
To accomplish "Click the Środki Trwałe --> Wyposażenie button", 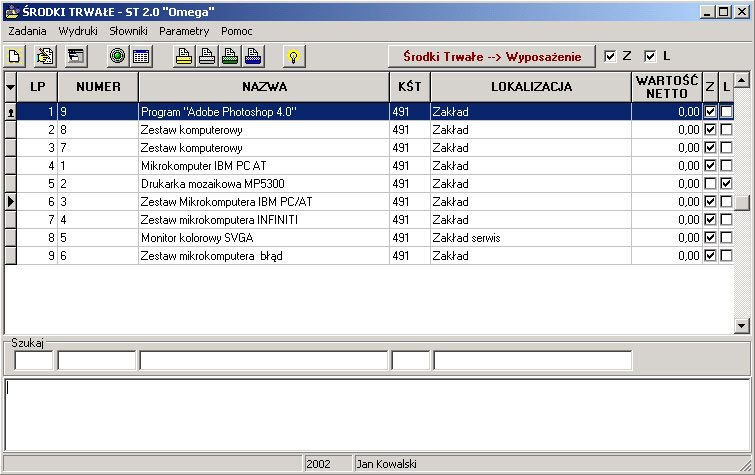I will point(491,56).
